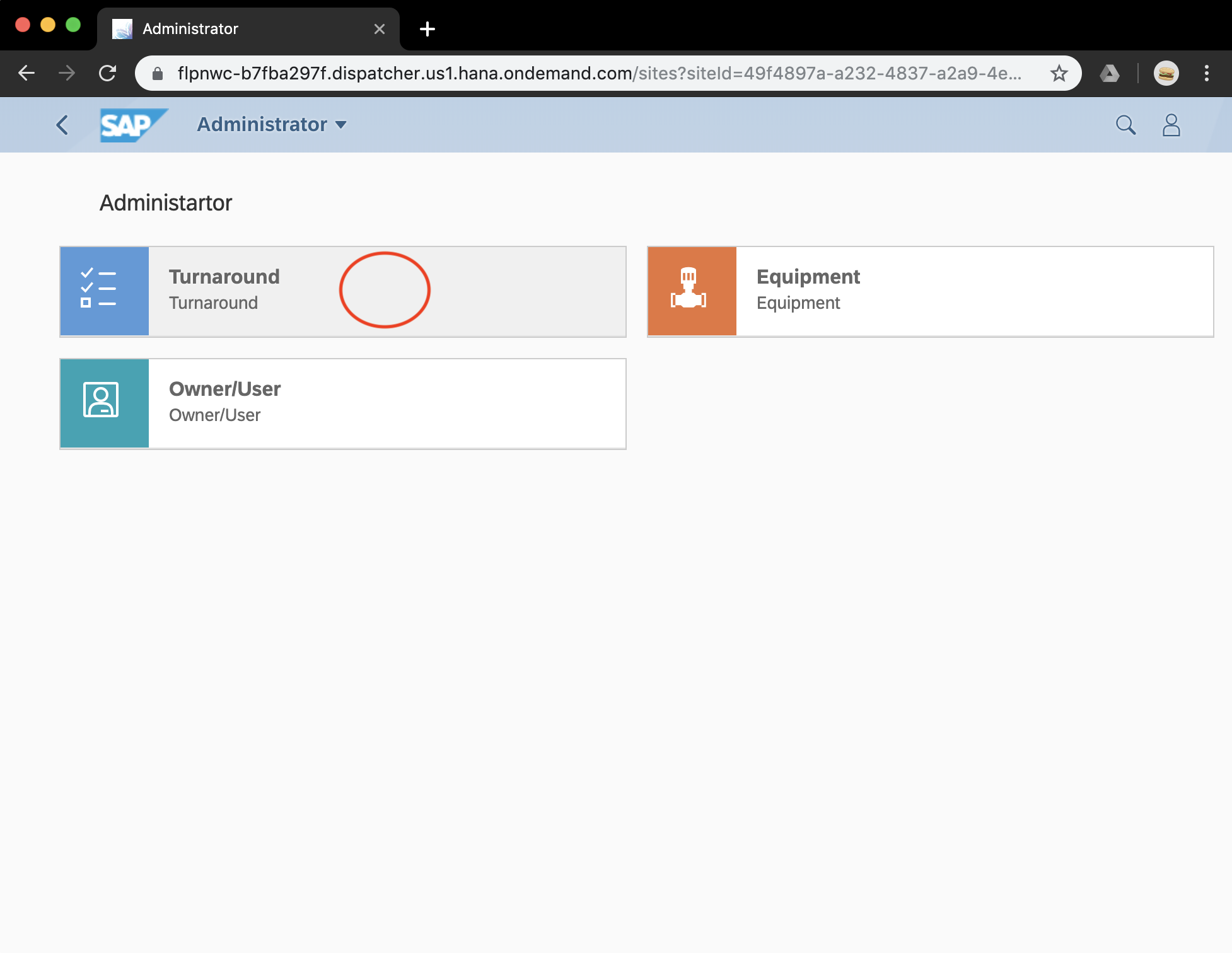Open a new browser tab

(x=427, y=29)
